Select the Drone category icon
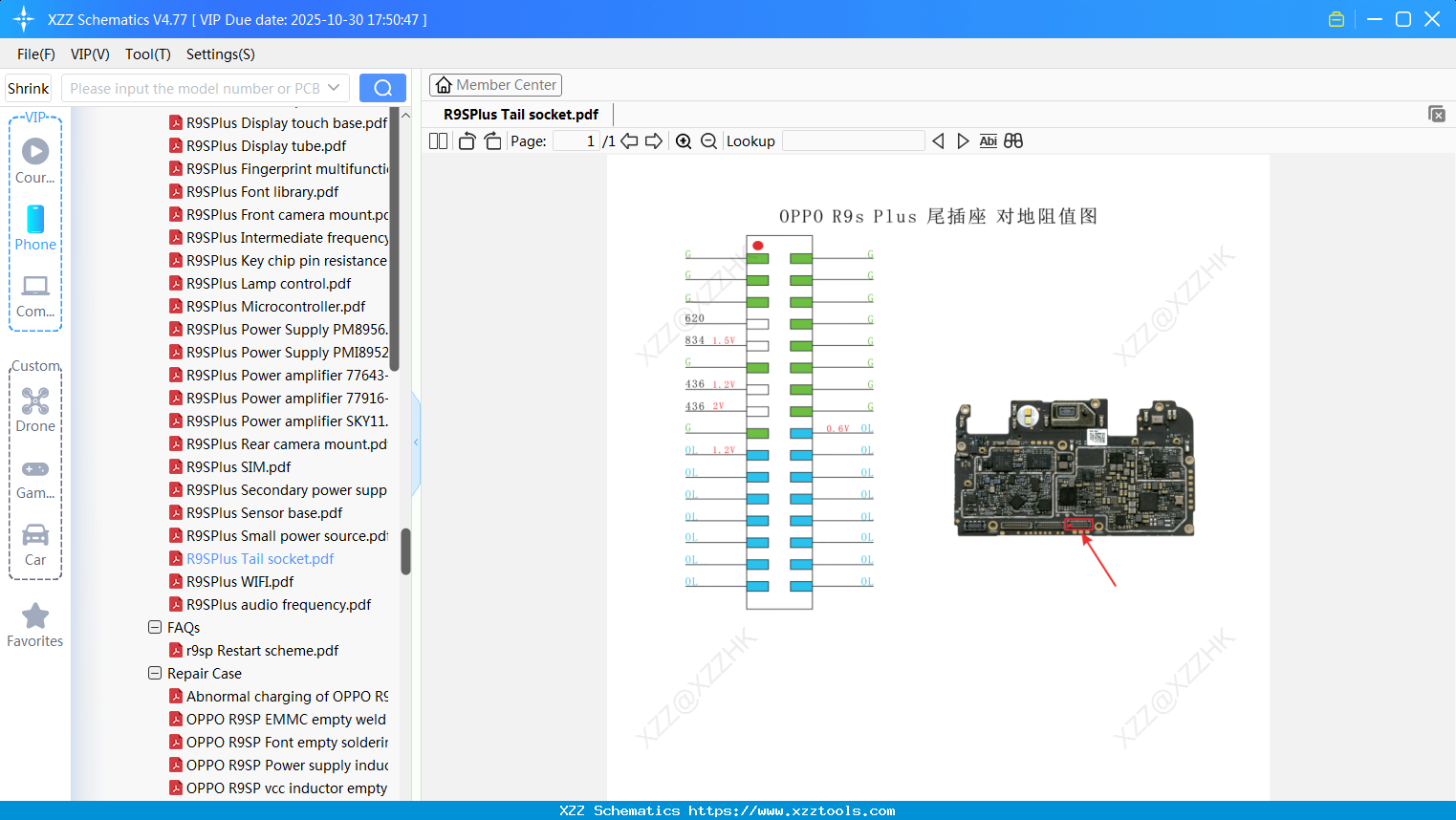1456x820 pixels. tap(35, 410)
